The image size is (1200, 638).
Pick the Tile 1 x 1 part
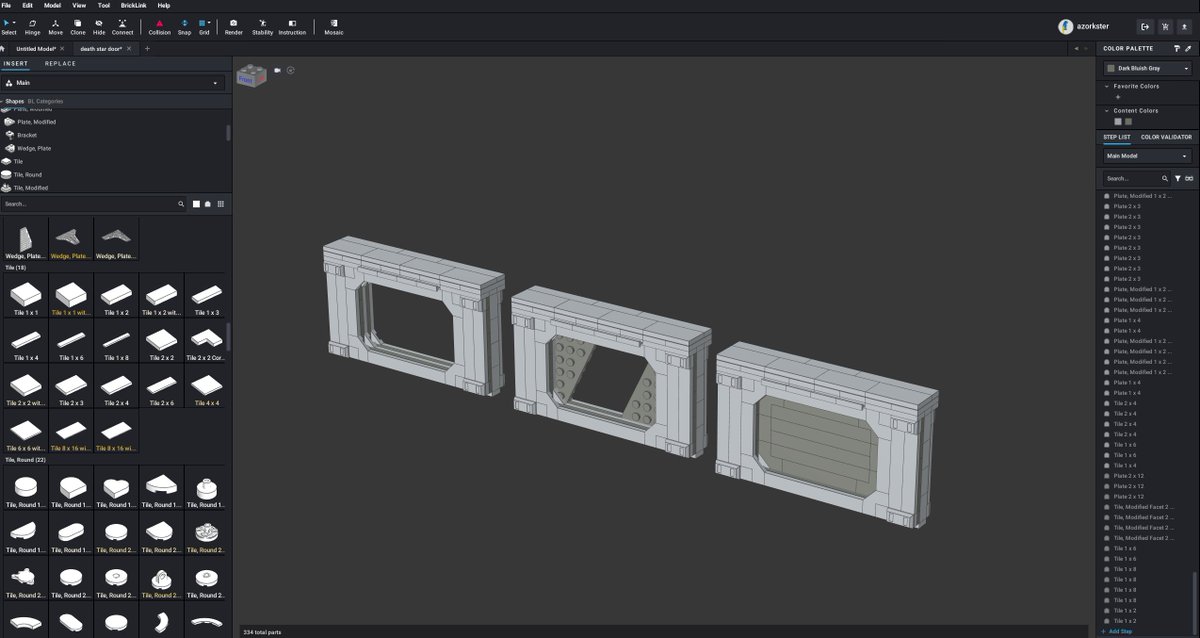point(26,297)
